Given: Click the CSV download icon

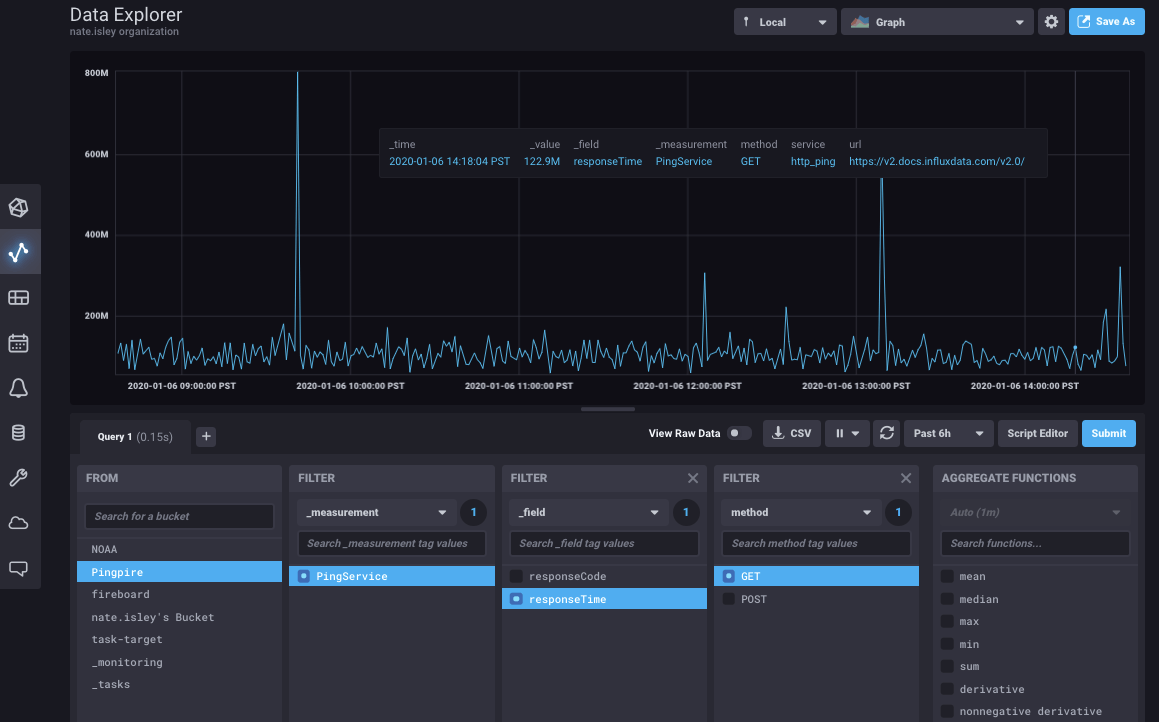Looking at the screenshot, I should click(x=791, y=433).
